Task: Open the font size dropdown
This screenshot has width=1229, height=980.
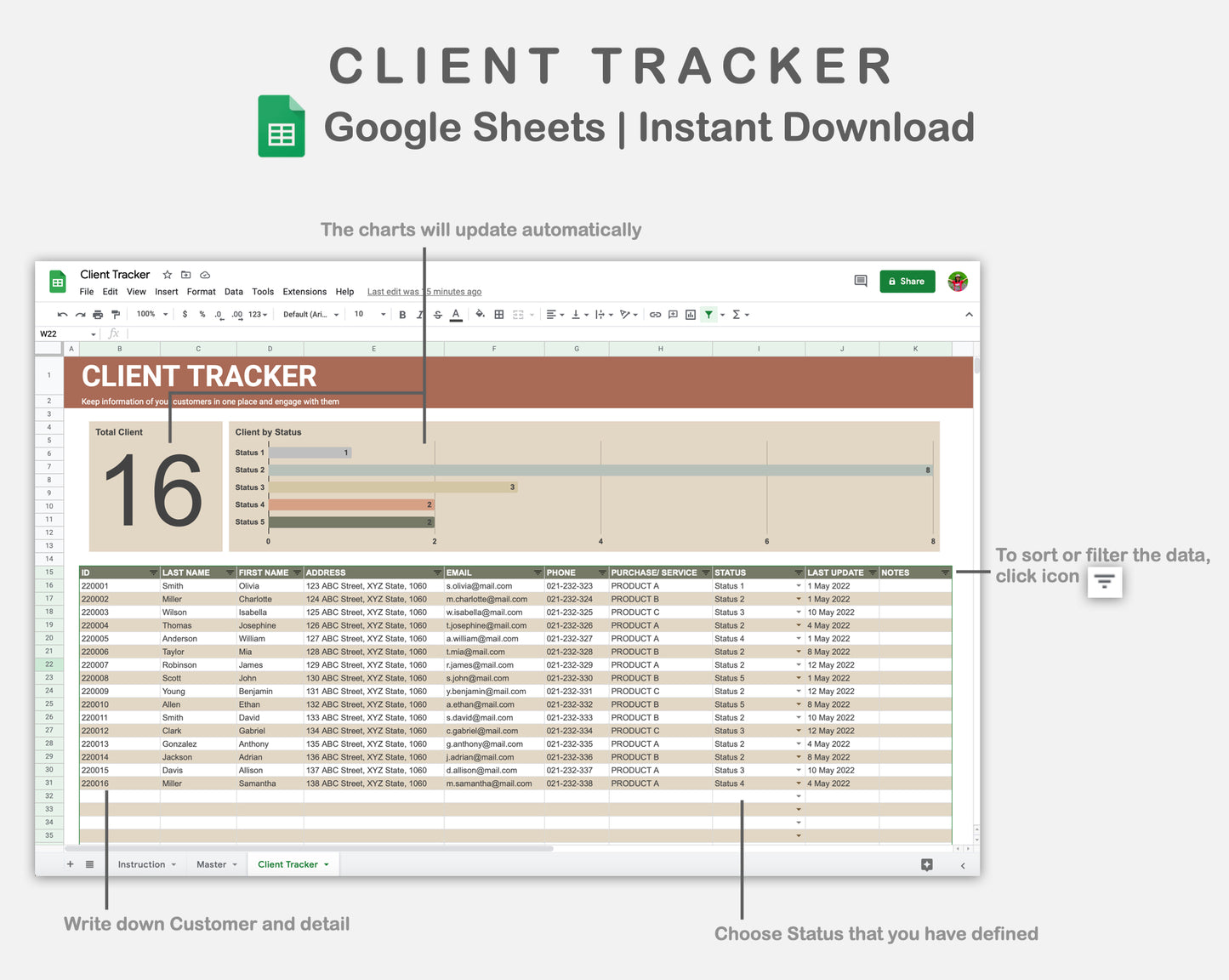Action: [x=366, y=314]
